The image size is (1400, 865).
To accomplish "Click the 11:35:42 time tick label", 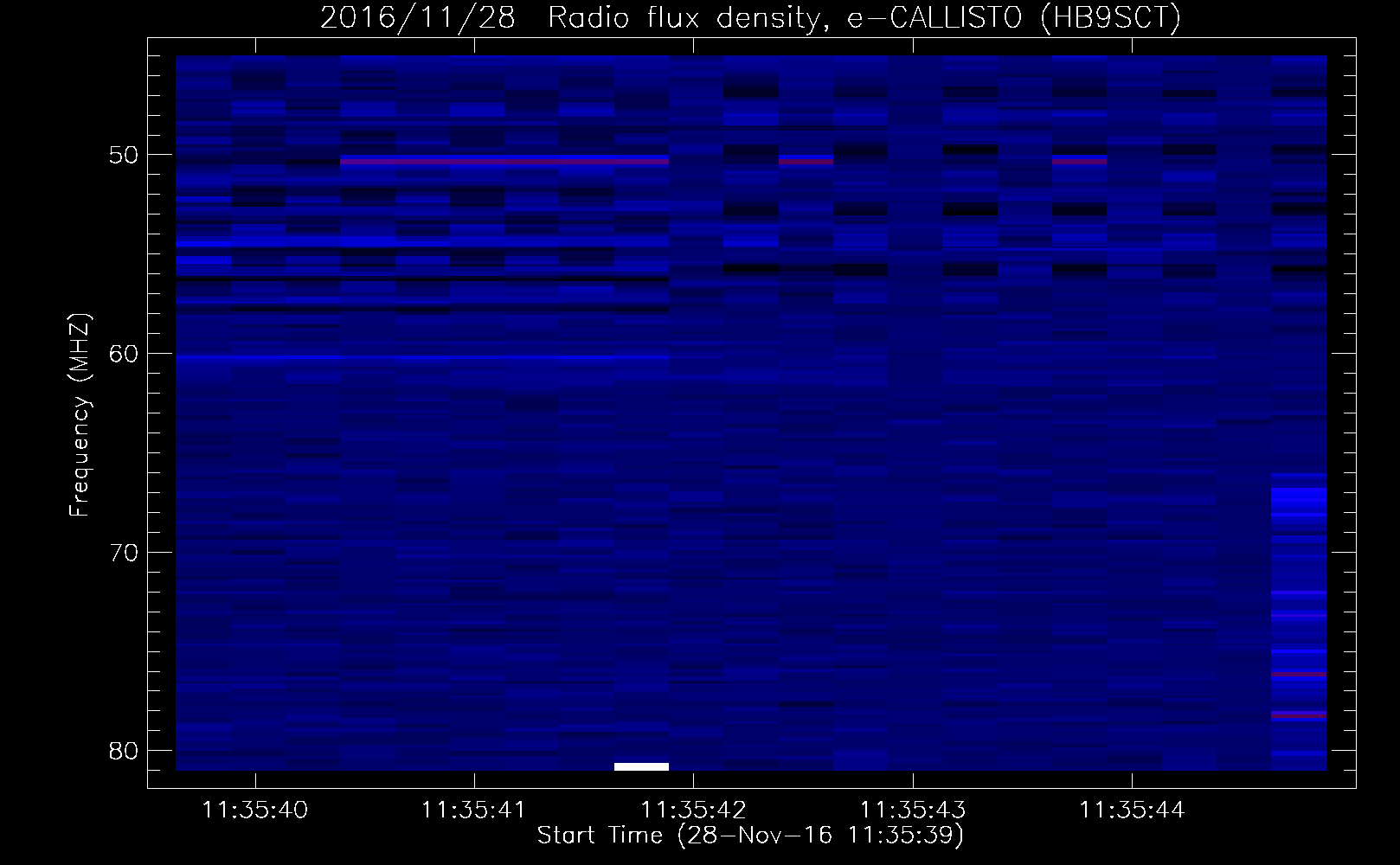I will [693, 811].
